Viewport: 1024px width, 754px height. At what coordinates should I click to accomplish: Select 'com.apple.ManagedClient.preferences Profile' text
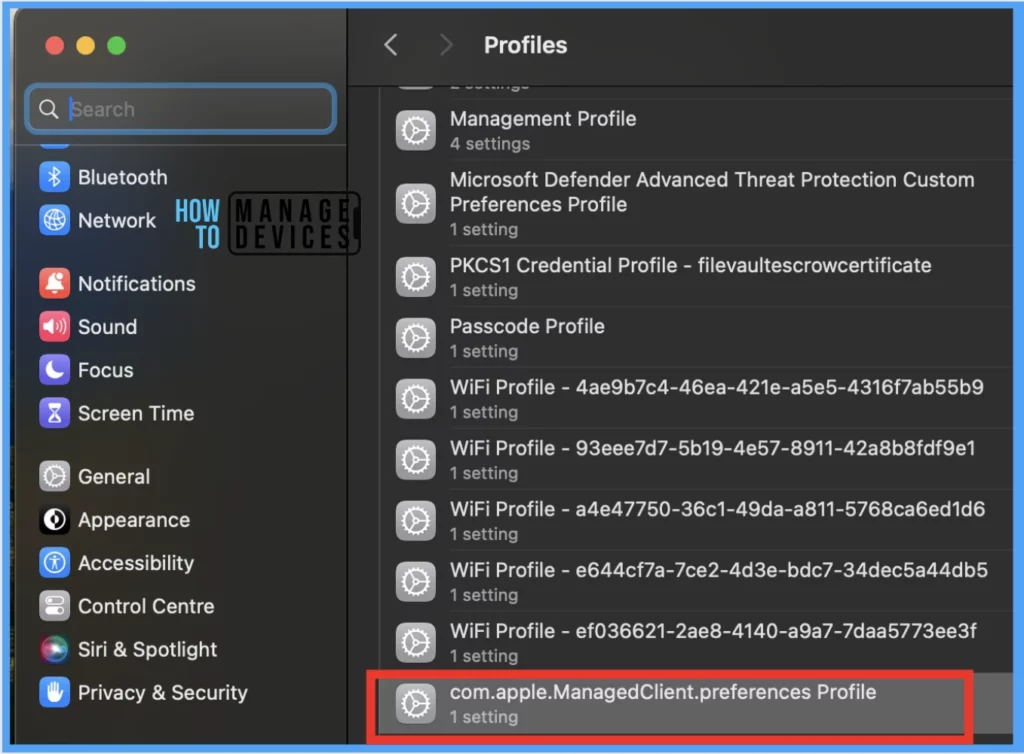pyautogui.click(x=663, y=692)
